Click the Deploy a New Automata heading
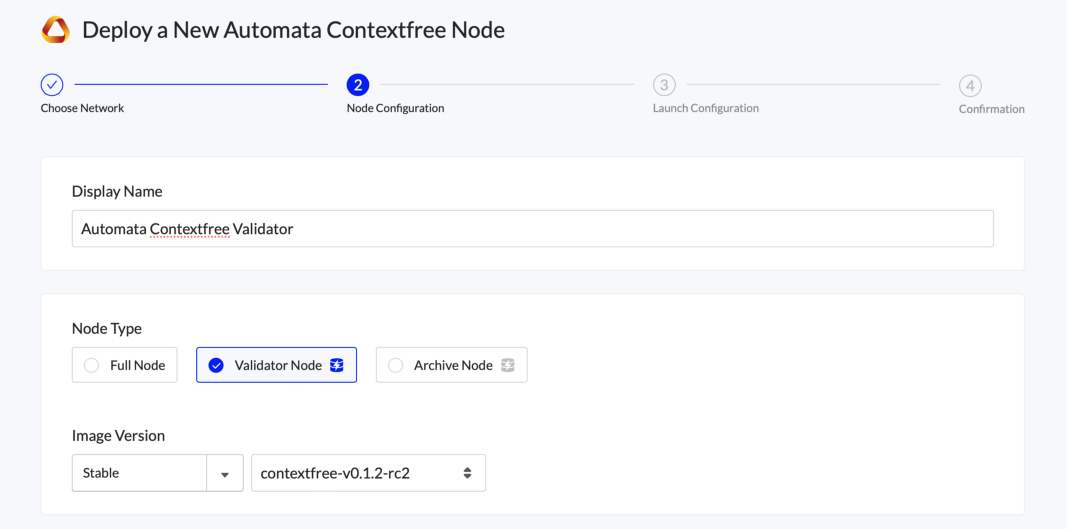 point(293,30)
